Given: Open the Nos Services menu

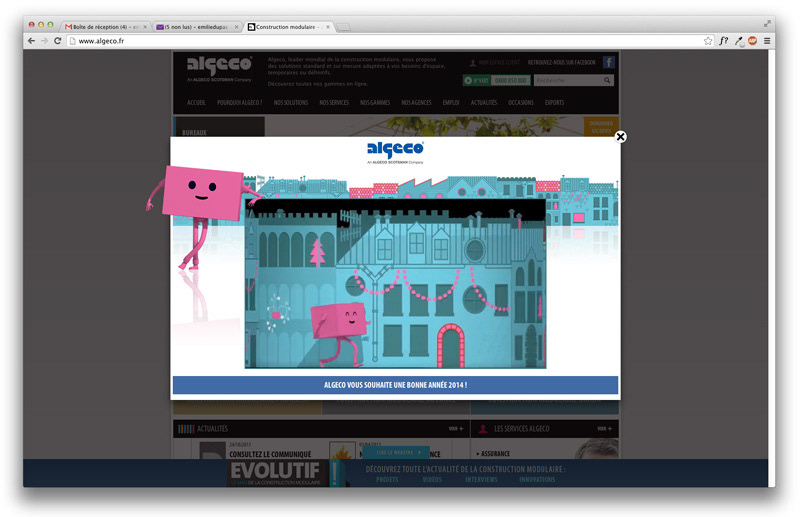Looking at the screenshot, I should (334, 103).
